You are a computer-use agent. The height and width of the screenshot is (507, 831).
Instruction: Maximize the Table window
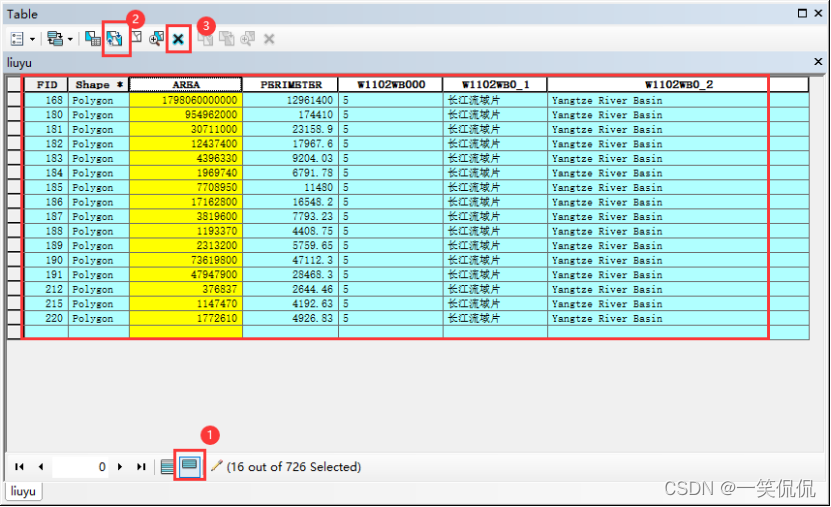pyautogui.click(x=802, y=13)
